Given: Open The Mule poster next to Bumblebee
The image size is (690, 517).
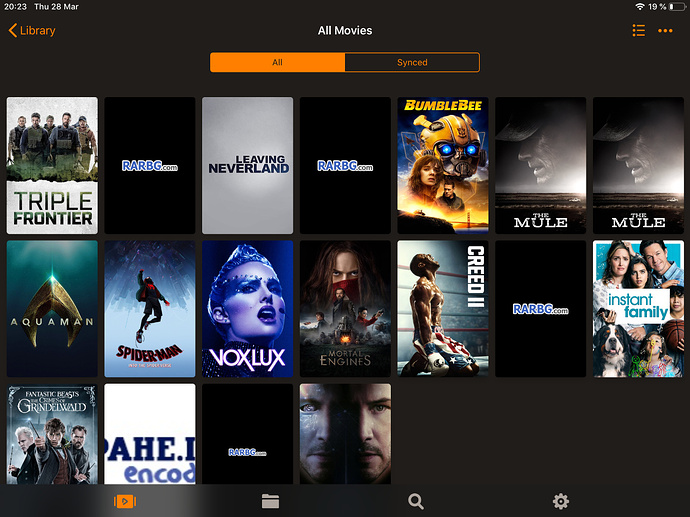Looking at the screenshot, I should pos(540,165).
